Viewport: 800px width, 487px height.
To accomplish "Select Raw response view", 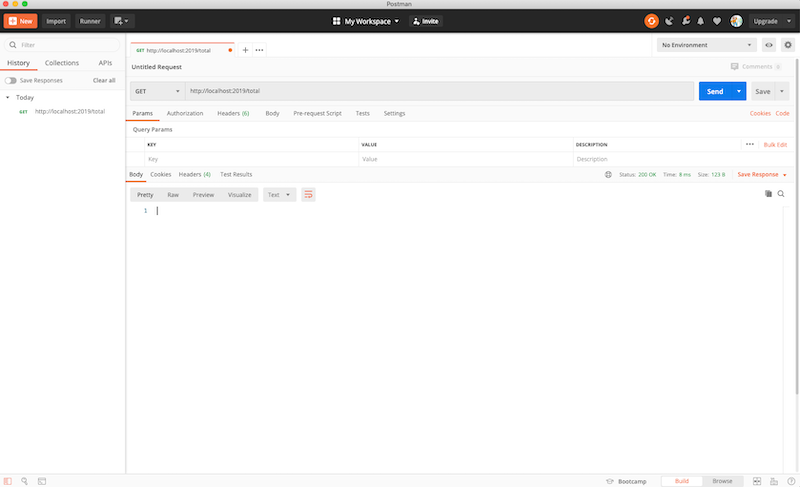I will [173, 195].
